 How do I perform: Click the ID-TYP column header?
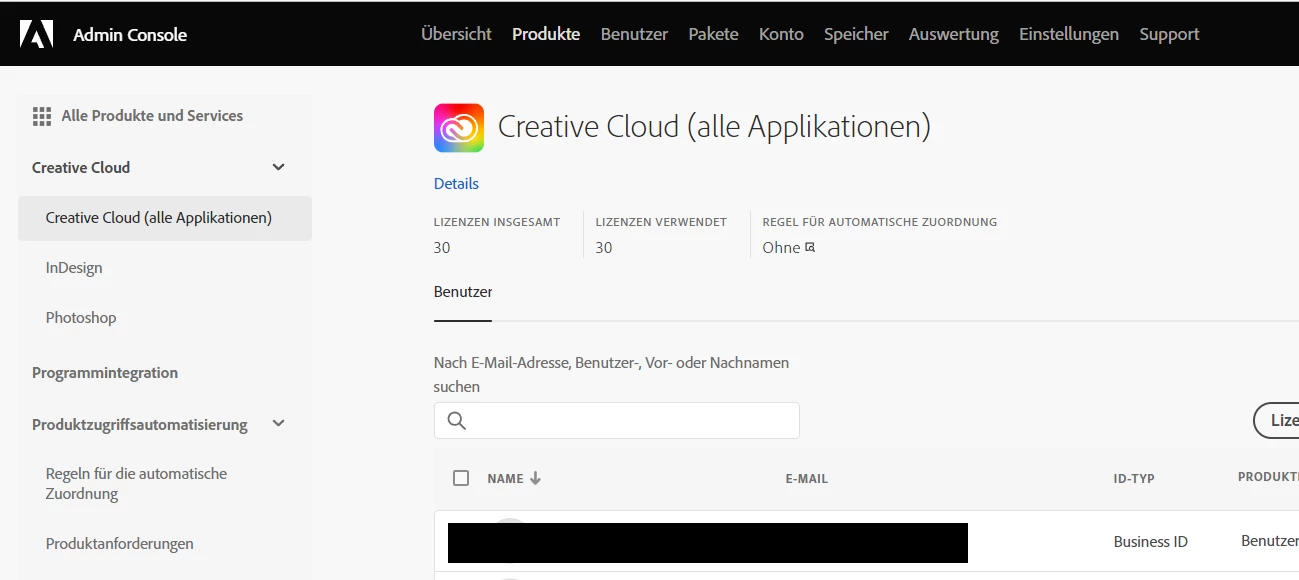[x=1134, y=479]
